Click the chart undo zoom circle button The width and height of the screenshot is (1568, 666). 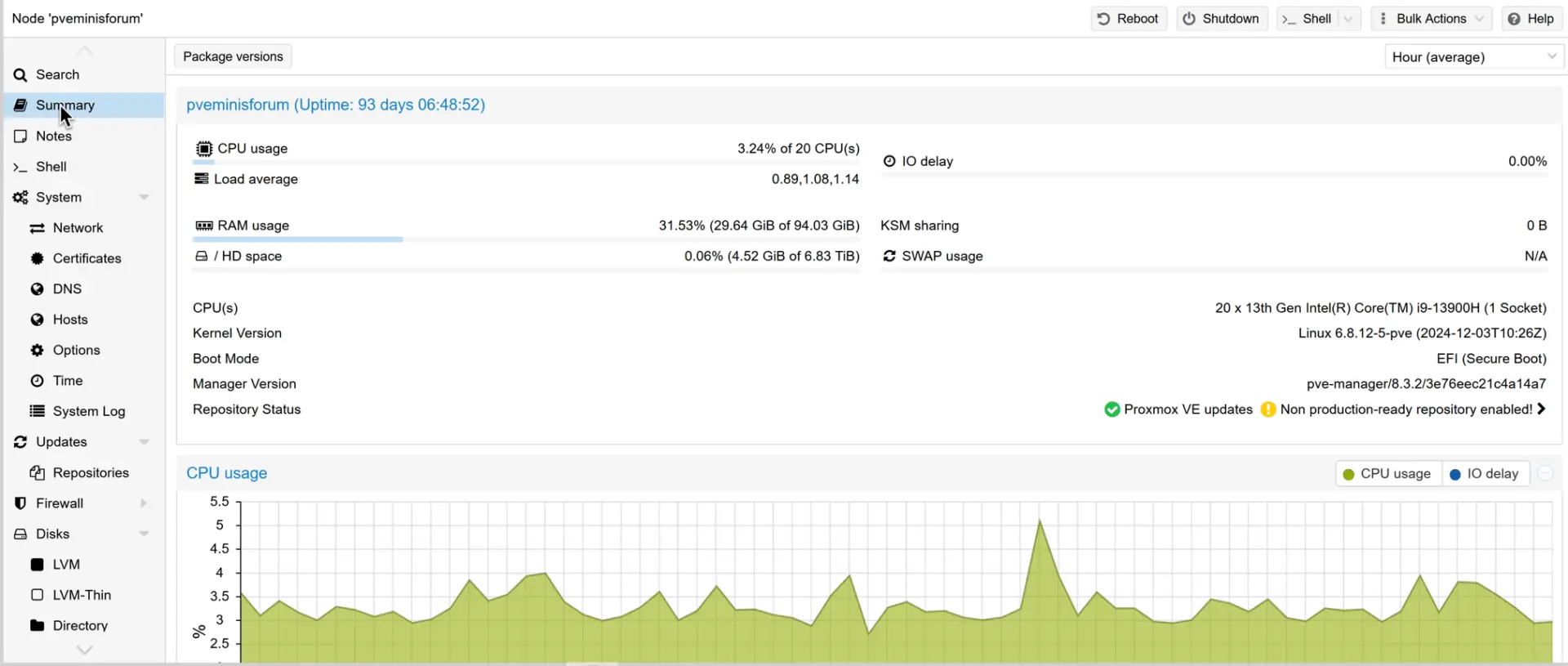(1545, 474)
